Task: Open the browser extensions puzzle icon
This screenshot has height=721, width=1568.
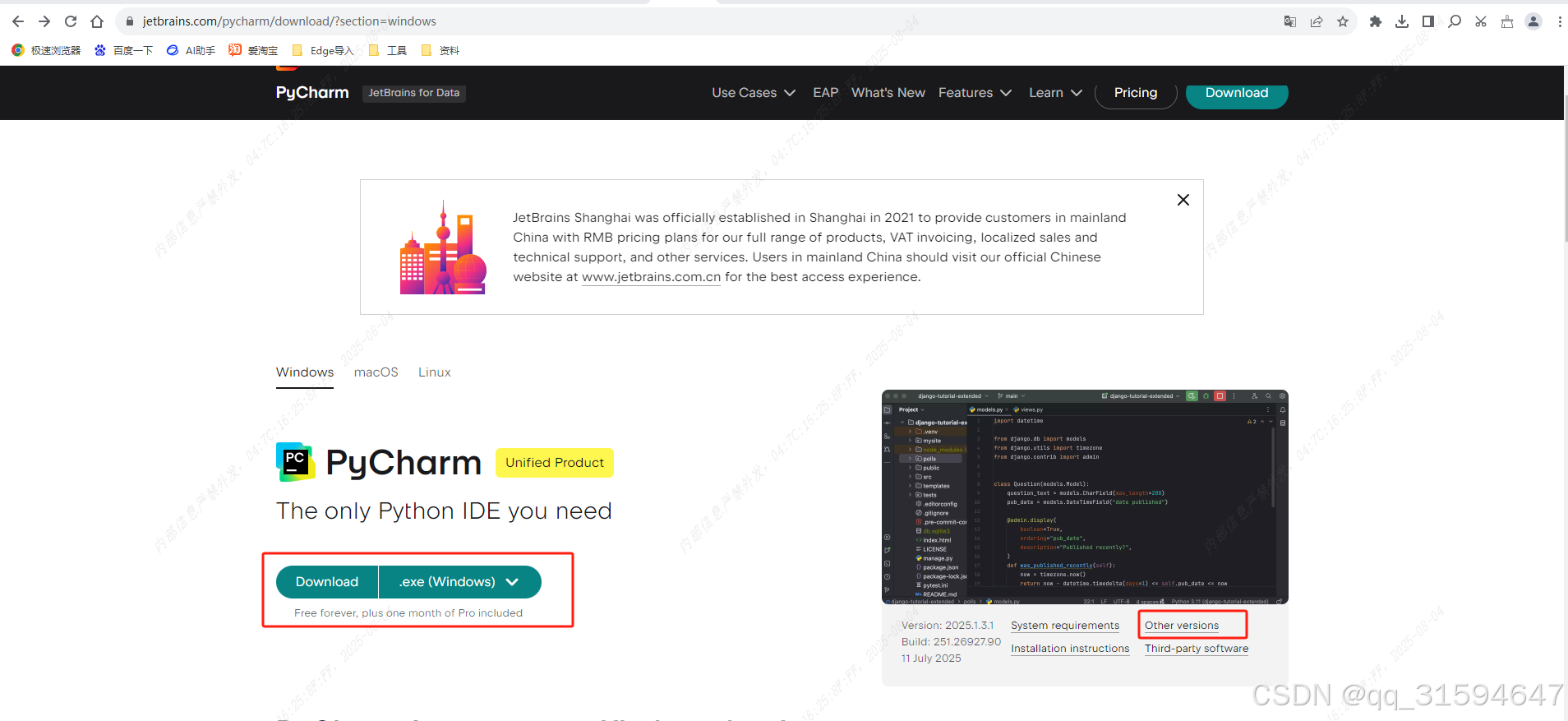Action: click(1376, 21)
